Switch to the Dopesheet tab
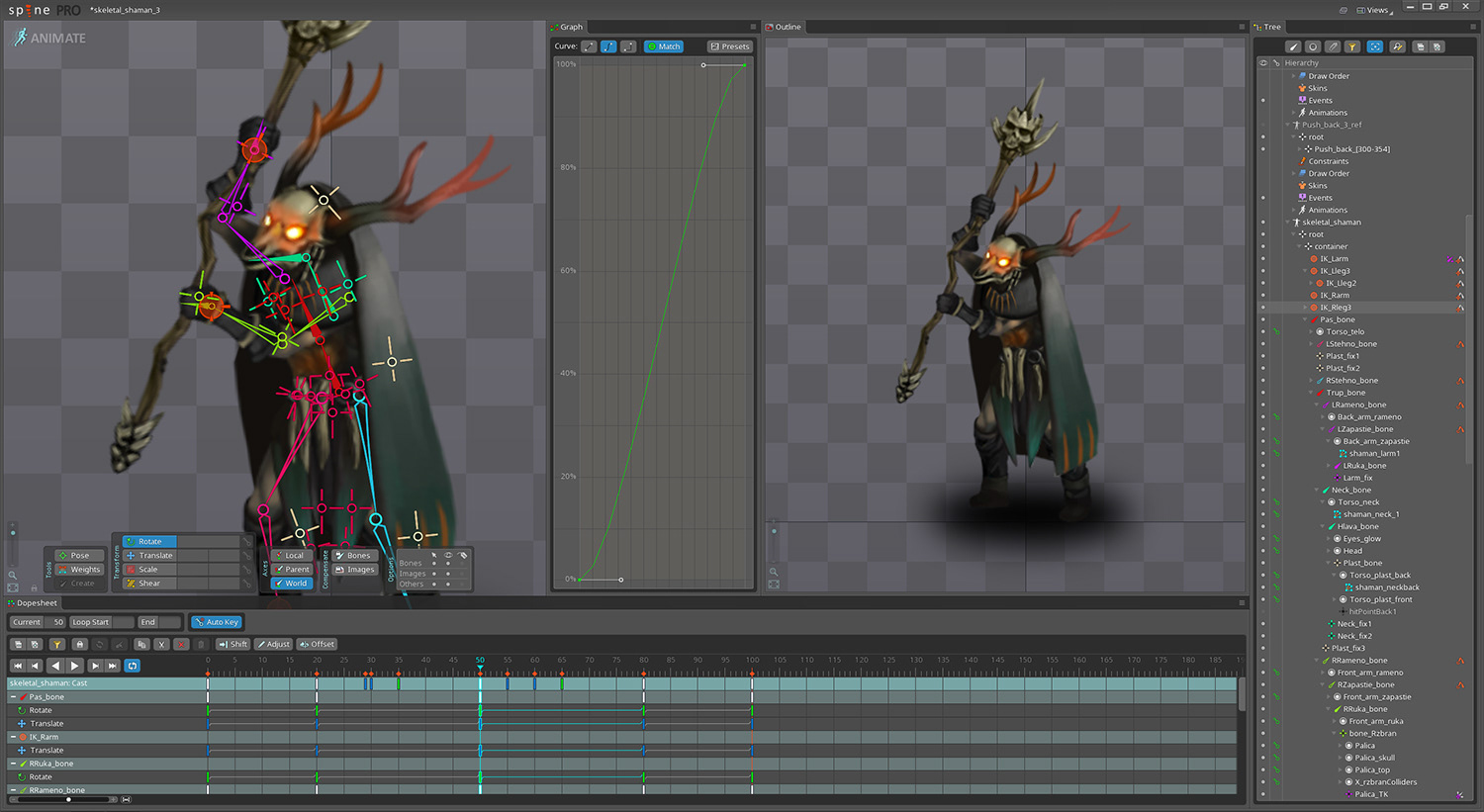 point(33,602)
